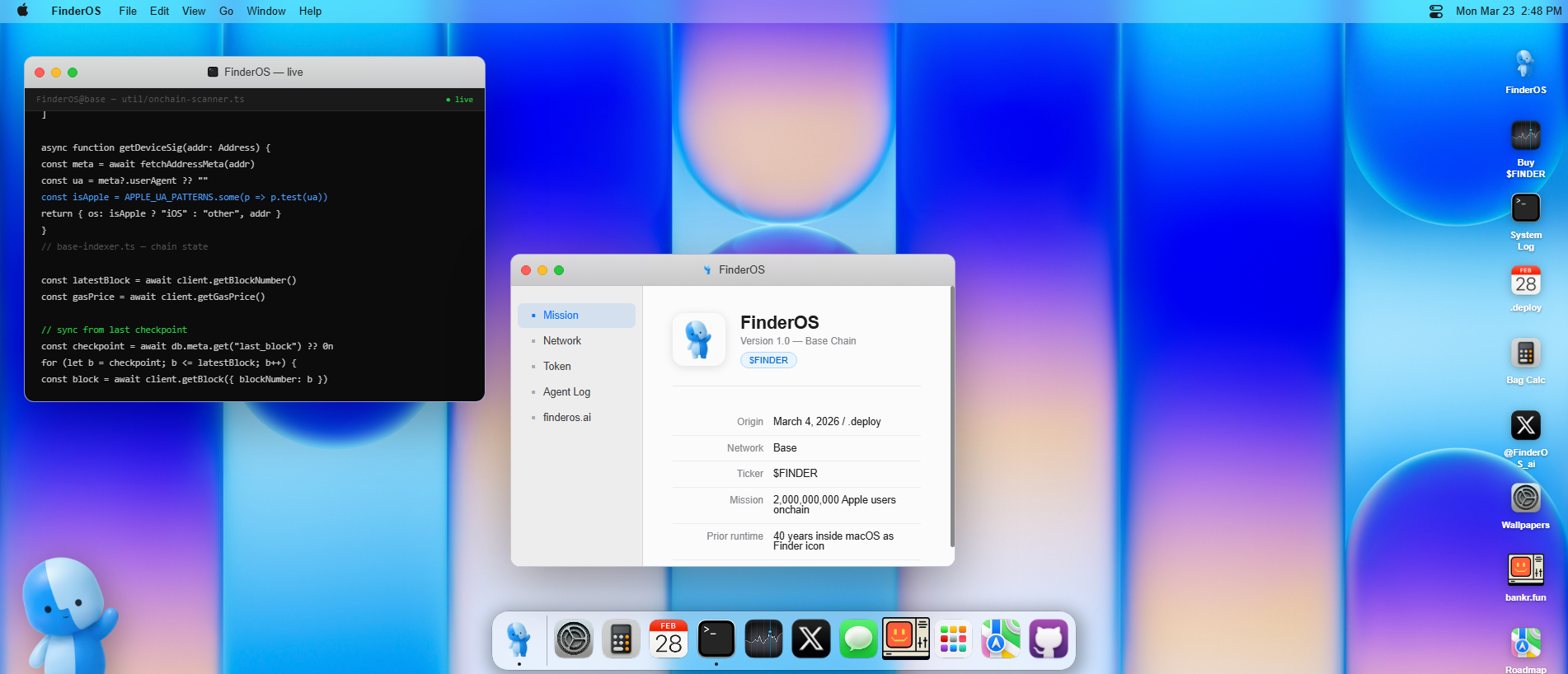The width and height of the screenshot is (1568, 674).
Task: Click the '// sync from last checkpoint' comment
Action: click(114, 330)
